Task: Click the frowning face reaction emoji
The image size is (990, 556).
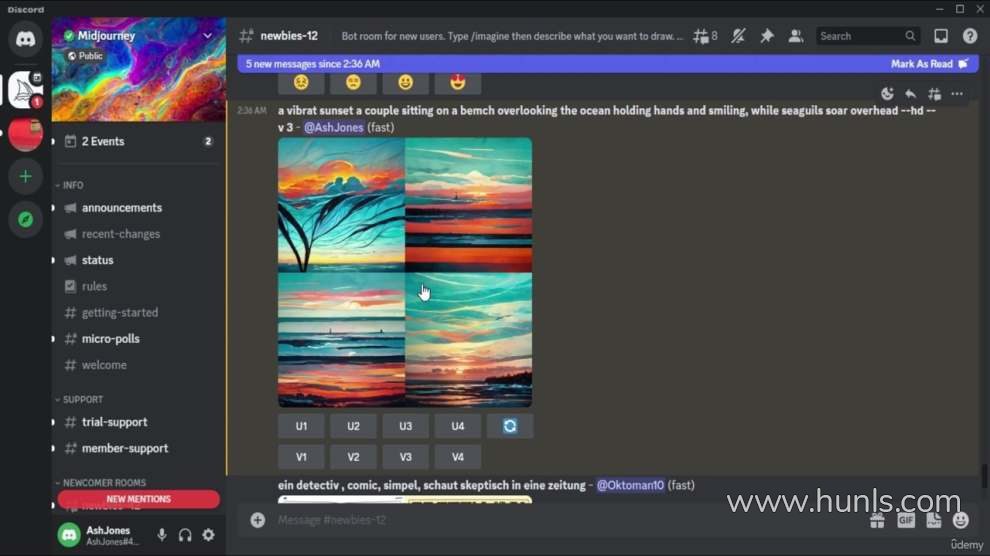Action: click(301, 82)
